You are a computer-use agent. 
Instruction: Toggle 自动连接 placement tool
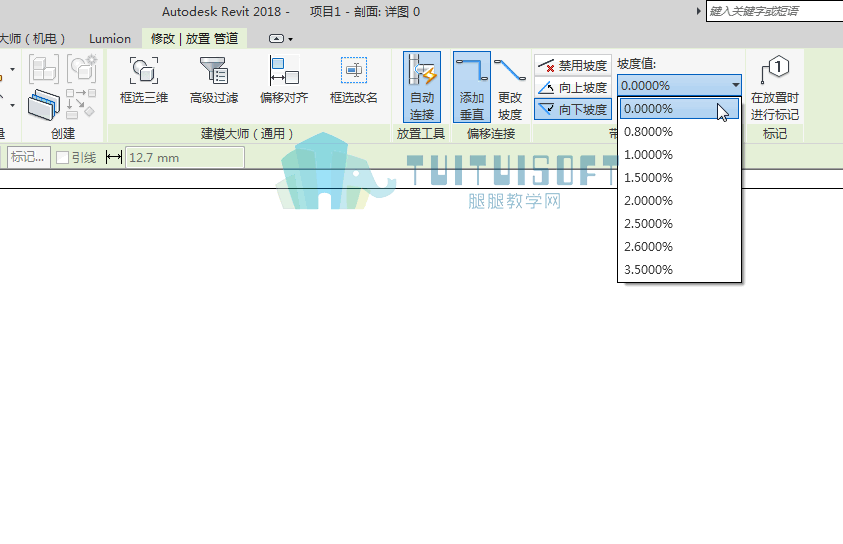point(422,87)
